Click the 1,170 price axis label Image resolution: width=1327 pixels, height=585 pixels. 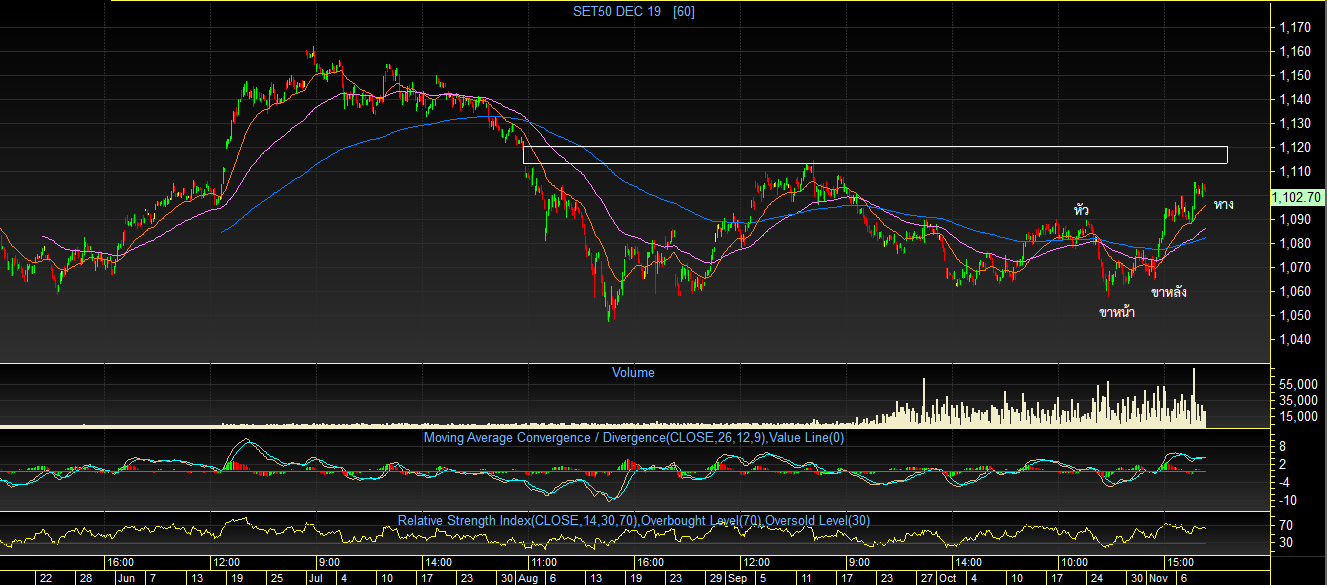tap(1295, 27)
